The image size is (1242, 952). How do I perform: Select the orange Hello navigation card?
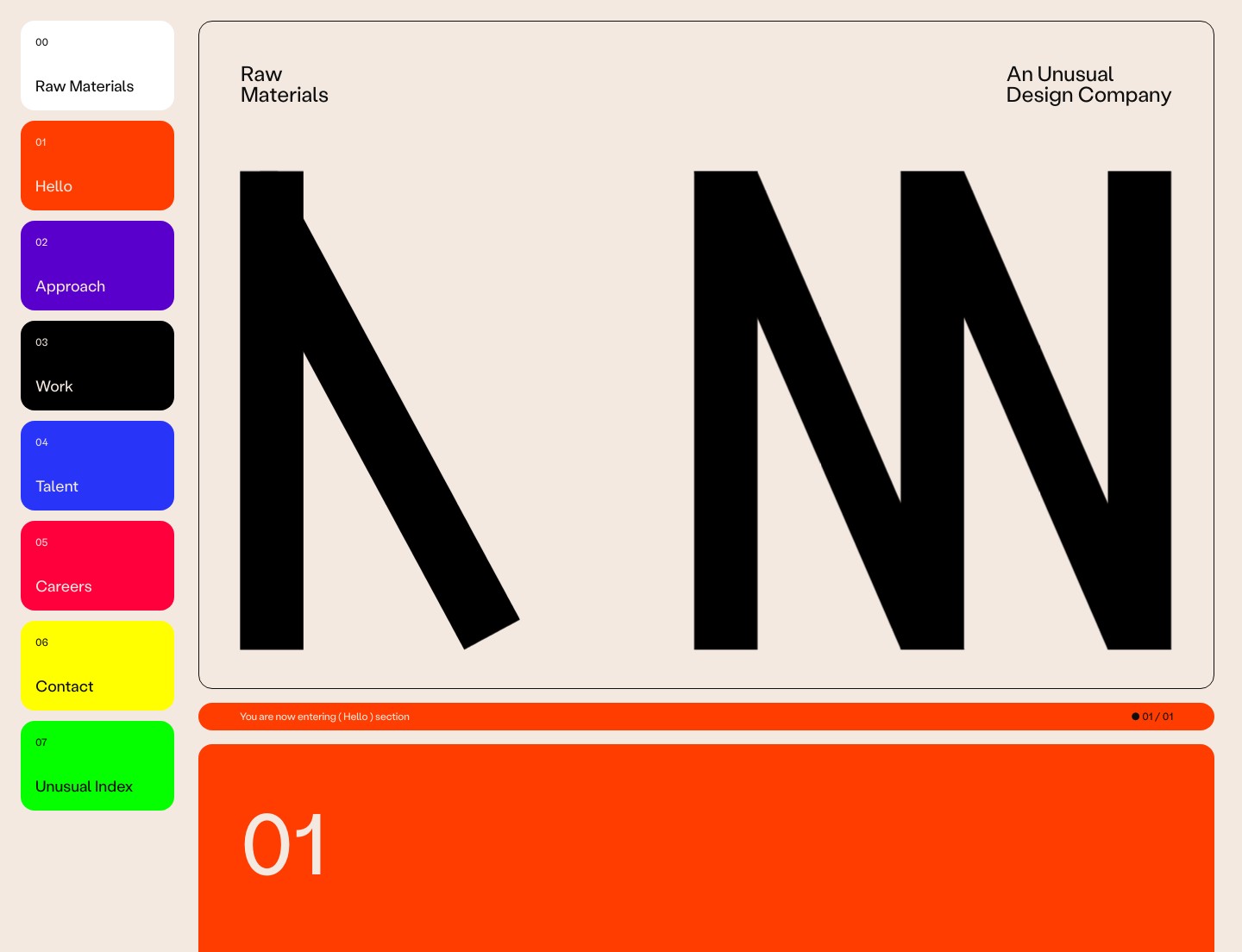click(97, 166)
